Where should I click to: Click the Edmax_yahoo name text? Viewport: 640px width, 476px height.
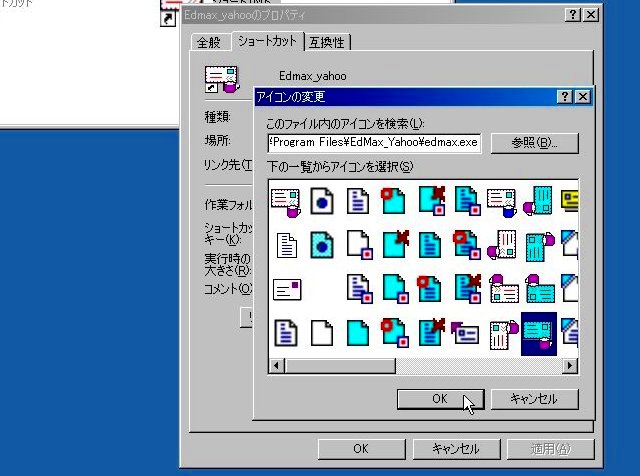pyautogui.click(x=313, y=76)
